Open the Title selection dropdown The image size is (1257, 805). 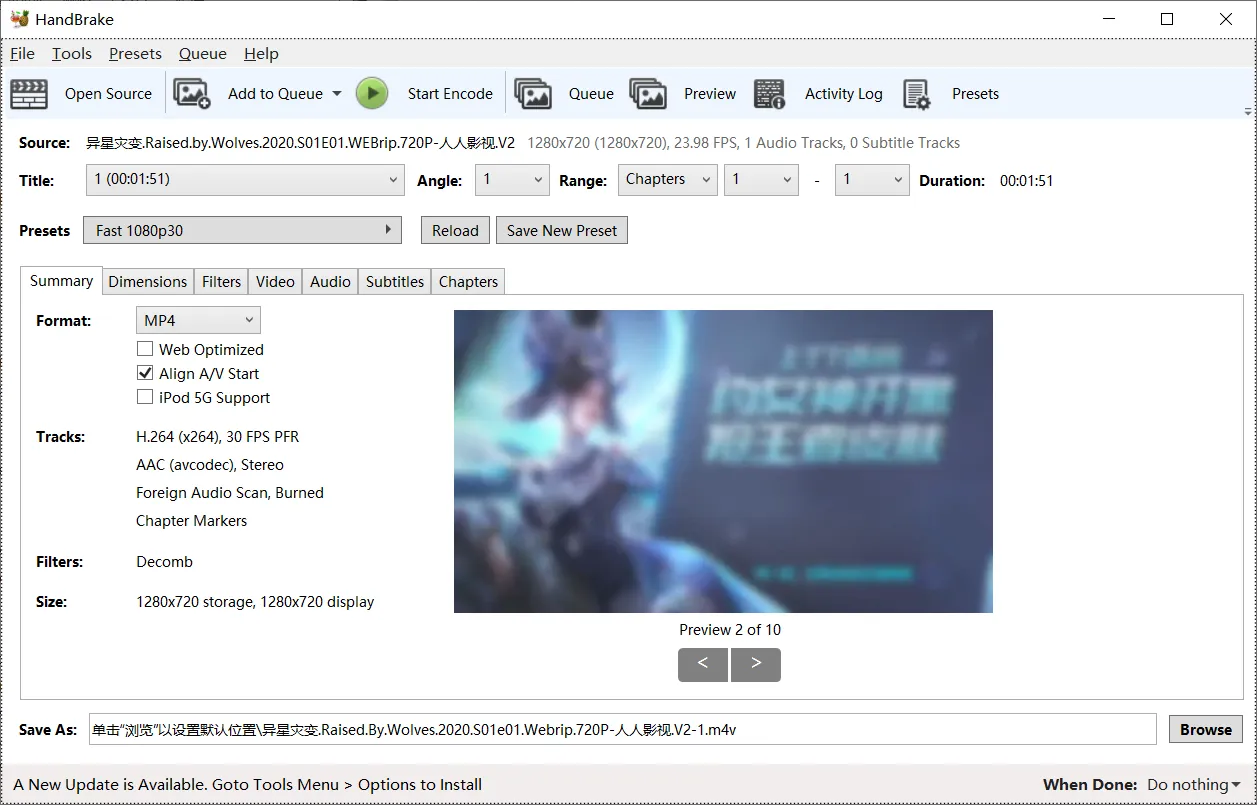click(244, 180)
